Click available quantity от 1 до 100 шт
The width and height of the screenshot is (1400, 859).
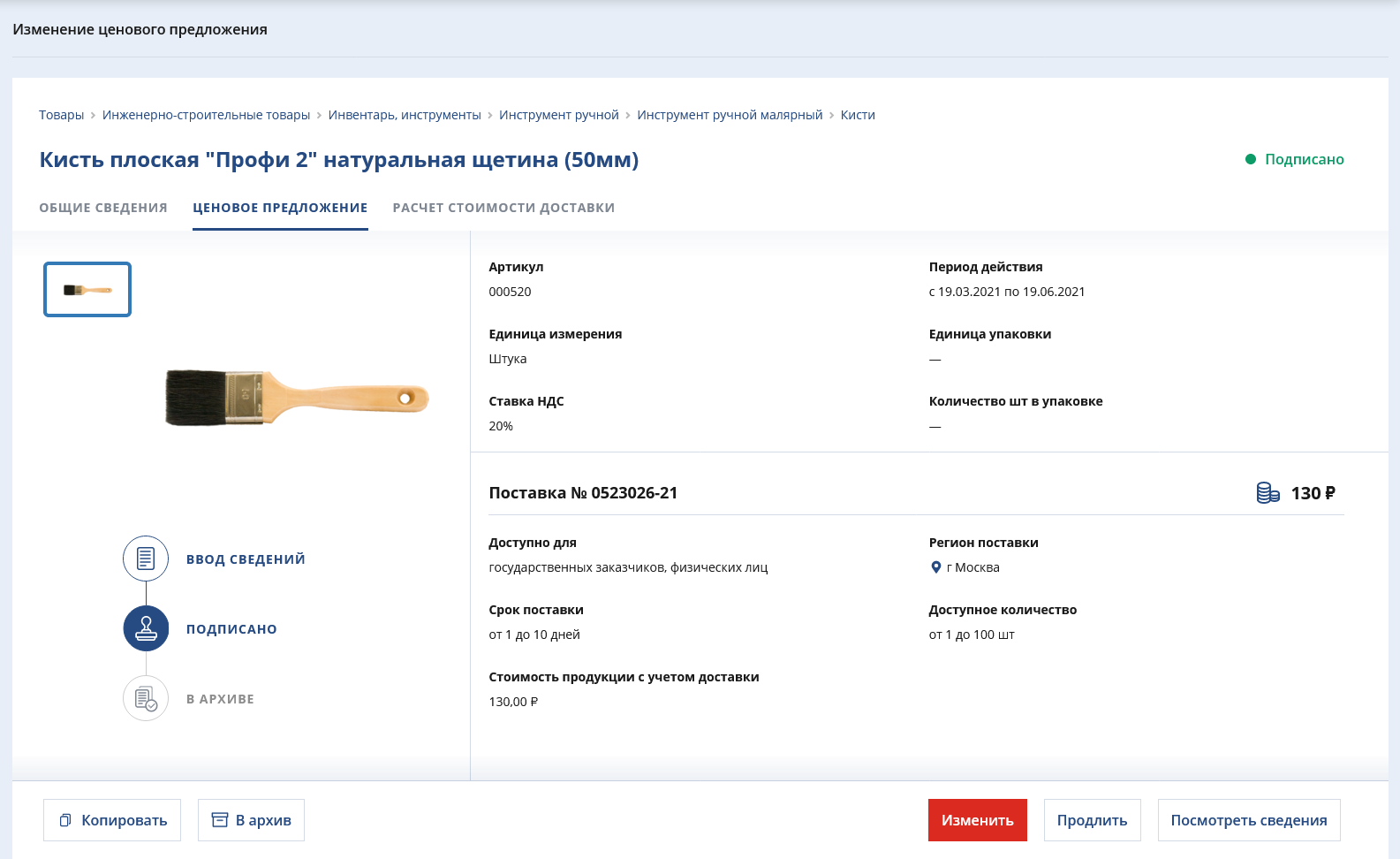pos(972,635)
